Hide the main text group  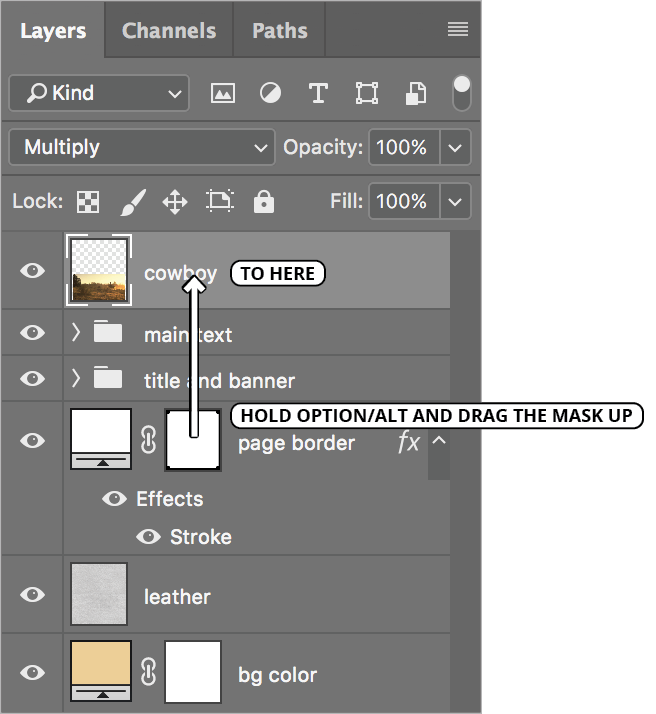[x=32, y=332]
